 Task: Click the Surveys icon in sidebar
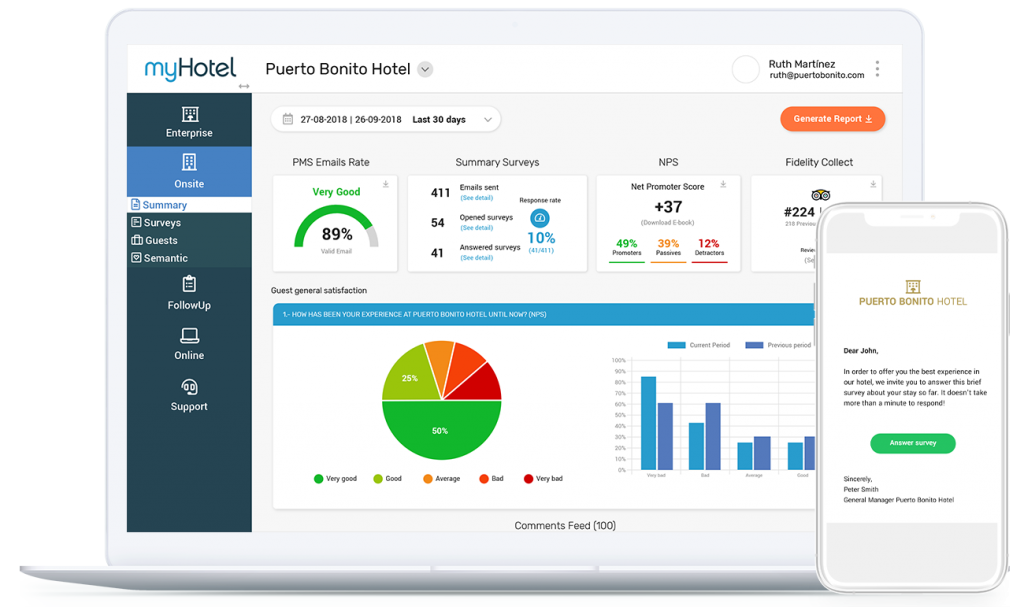(x=136, y=222)
